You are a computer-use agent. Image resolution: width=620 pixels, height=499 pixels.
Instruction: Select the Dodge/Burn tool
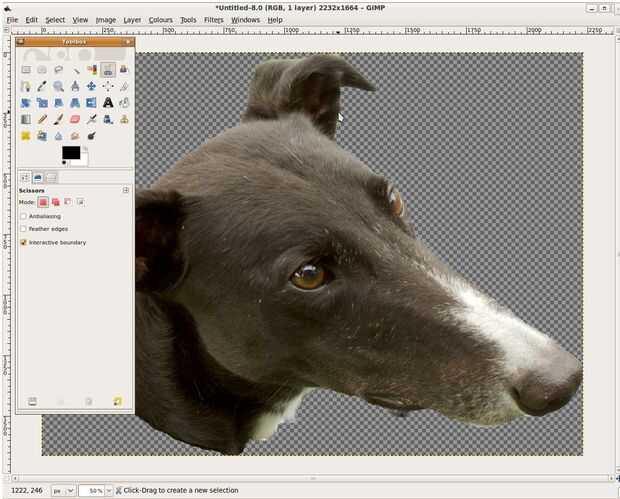point(91,136)
